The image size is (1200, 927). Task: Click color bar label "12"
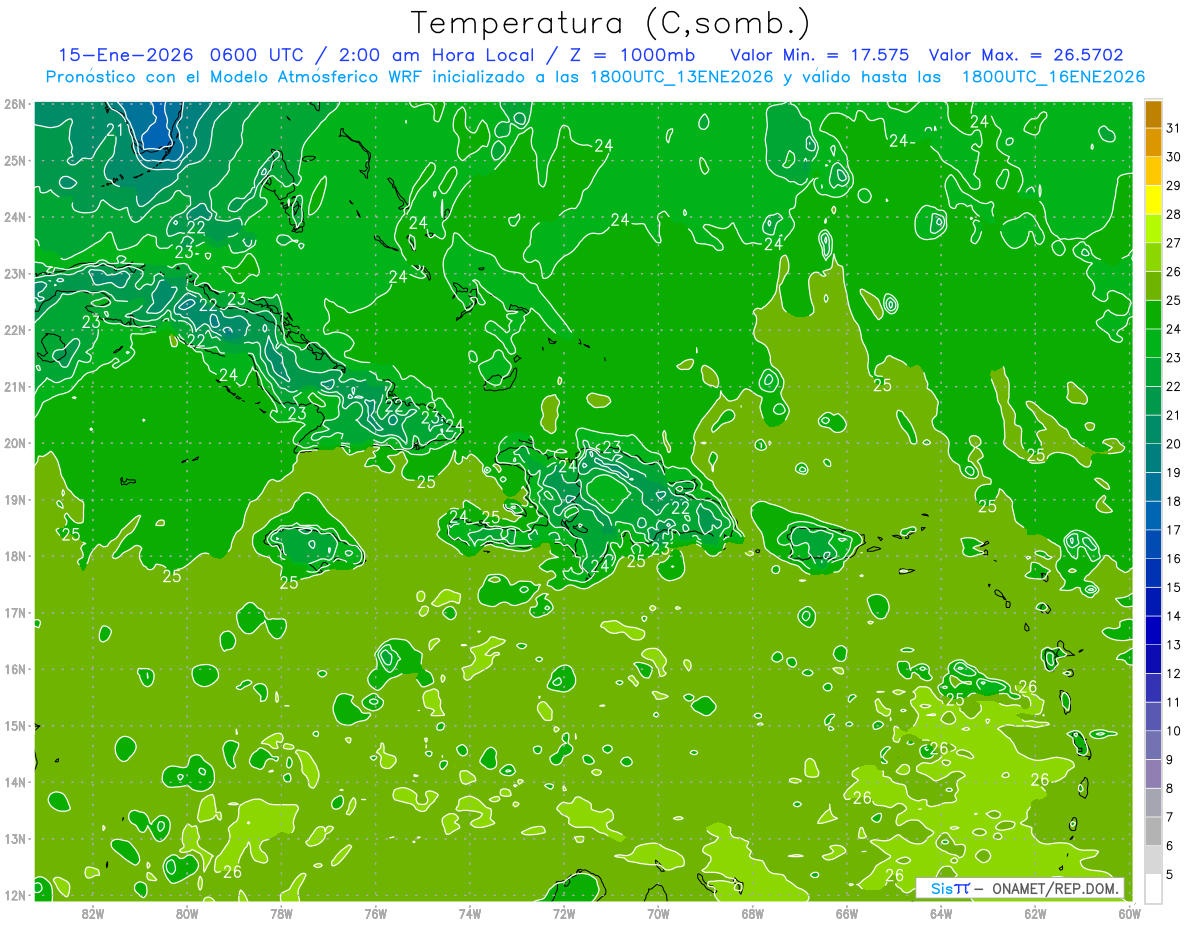(1173, 674)
